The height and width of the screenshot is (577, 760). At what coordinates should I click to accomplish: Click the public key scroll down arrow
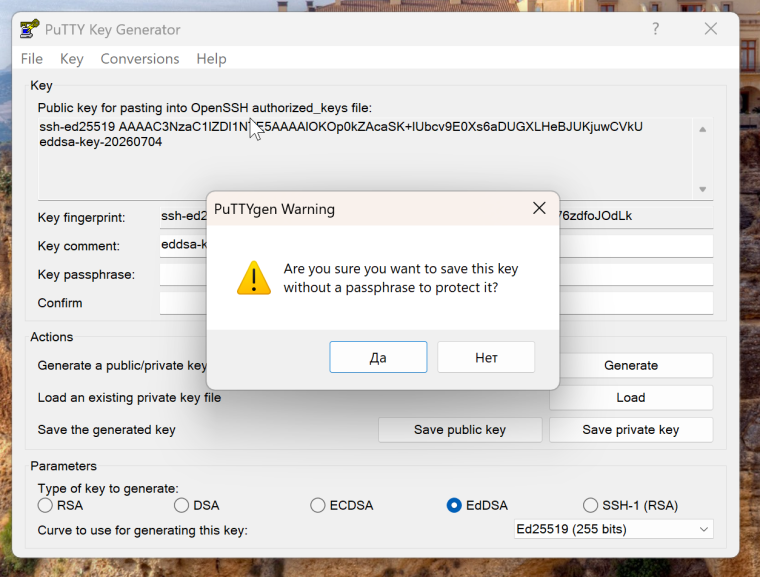click(x=702, y=189)
